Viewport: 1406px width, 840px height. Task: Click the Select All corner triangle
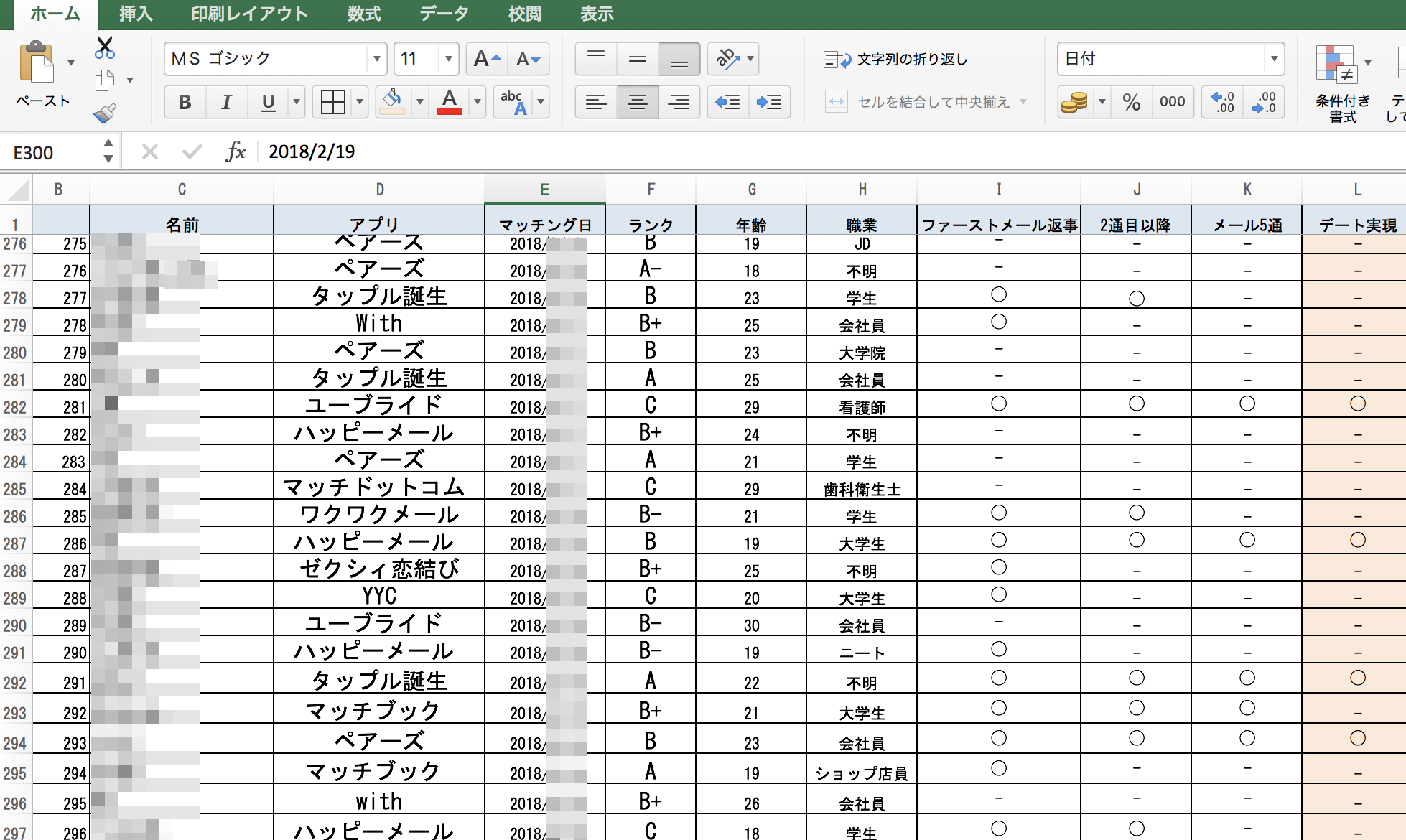click(17, 190)
